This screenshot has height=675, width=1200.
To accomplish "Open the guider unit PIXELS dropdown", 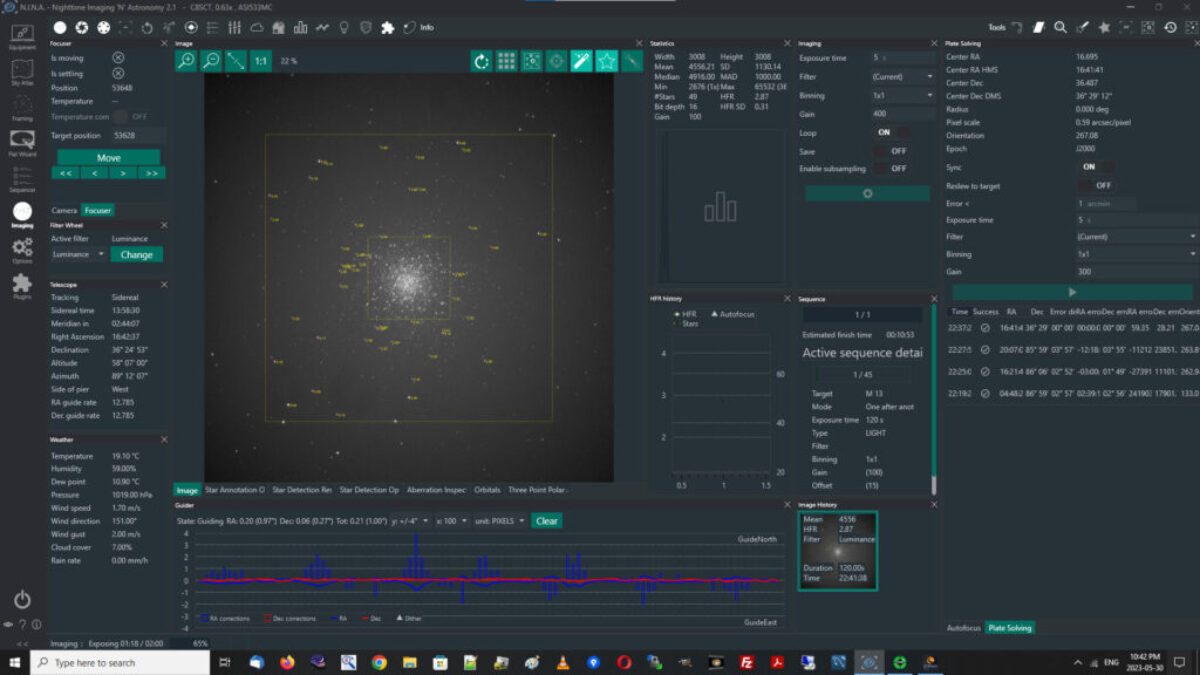I will pyautogui.click(x=500, y=521).
